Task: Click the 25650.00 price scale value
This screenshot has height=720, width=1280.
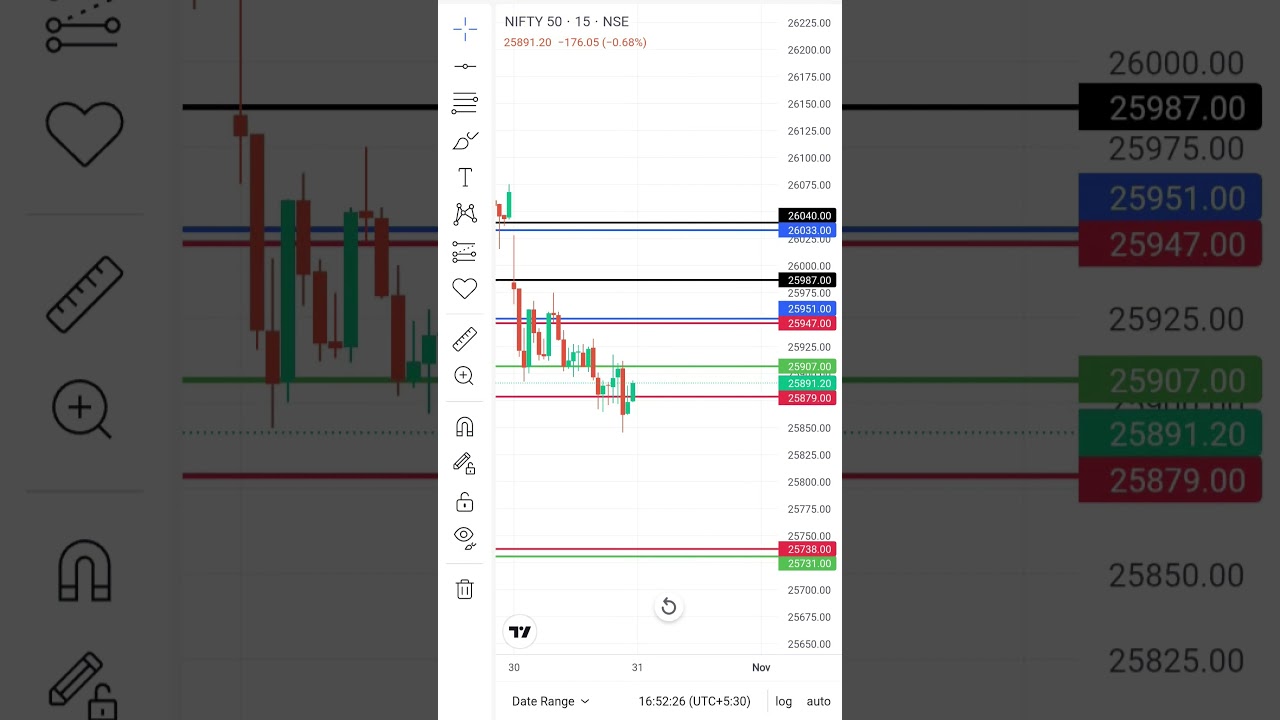Action: click(x=809, y=645)
